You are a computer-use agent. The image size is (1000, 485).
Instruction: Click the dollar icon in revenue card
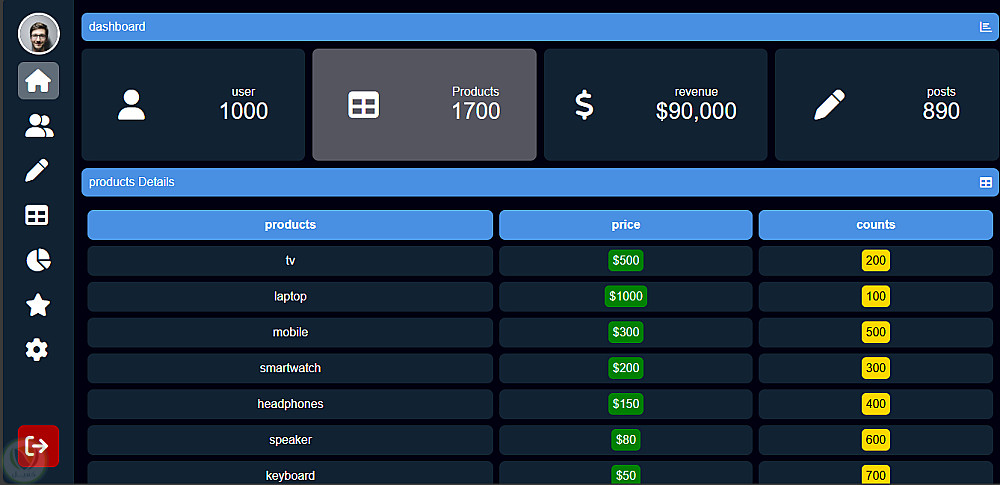coord(584,105)
